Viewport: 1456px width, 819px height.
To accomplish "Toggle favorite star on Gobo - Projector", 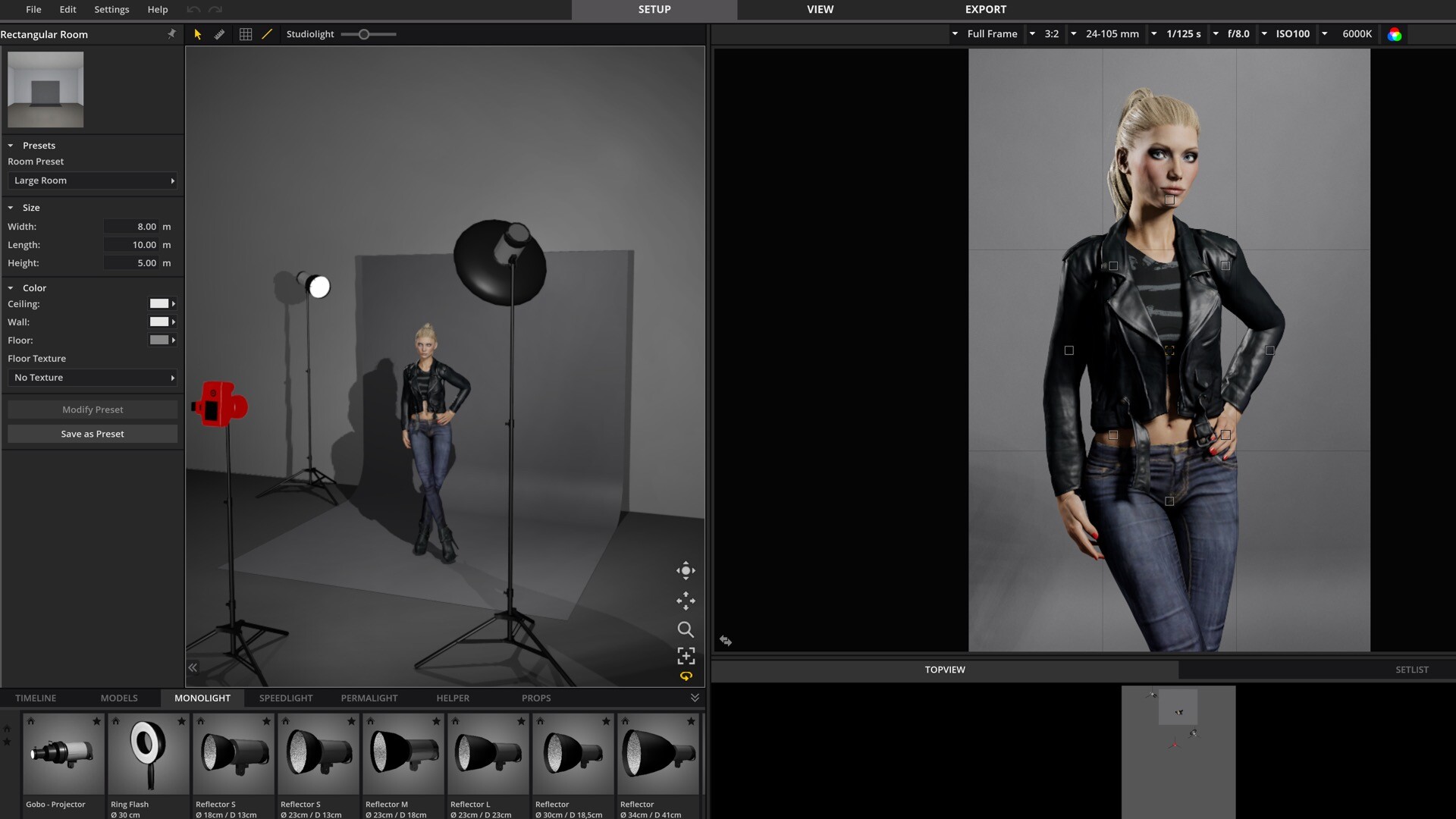I will pos(96,721).
